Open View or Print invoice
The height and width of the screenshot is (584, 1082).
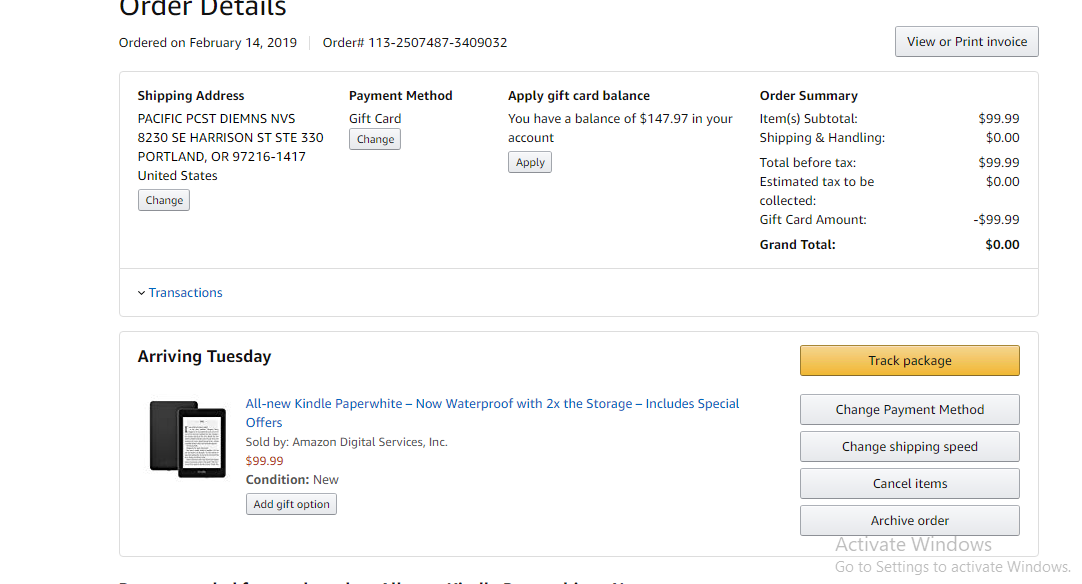coord(966,42)
